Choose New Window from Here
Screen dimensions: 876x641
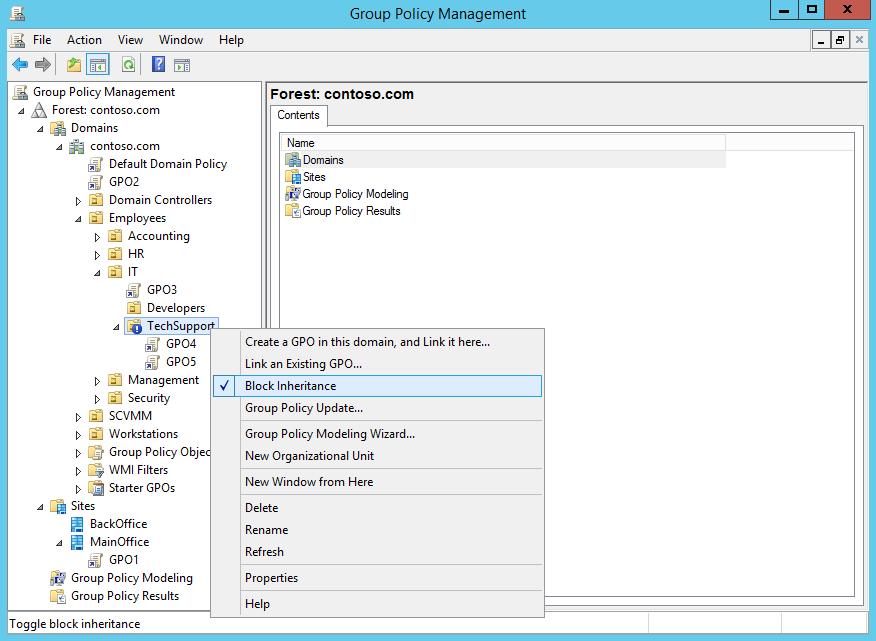click(377, 482)
